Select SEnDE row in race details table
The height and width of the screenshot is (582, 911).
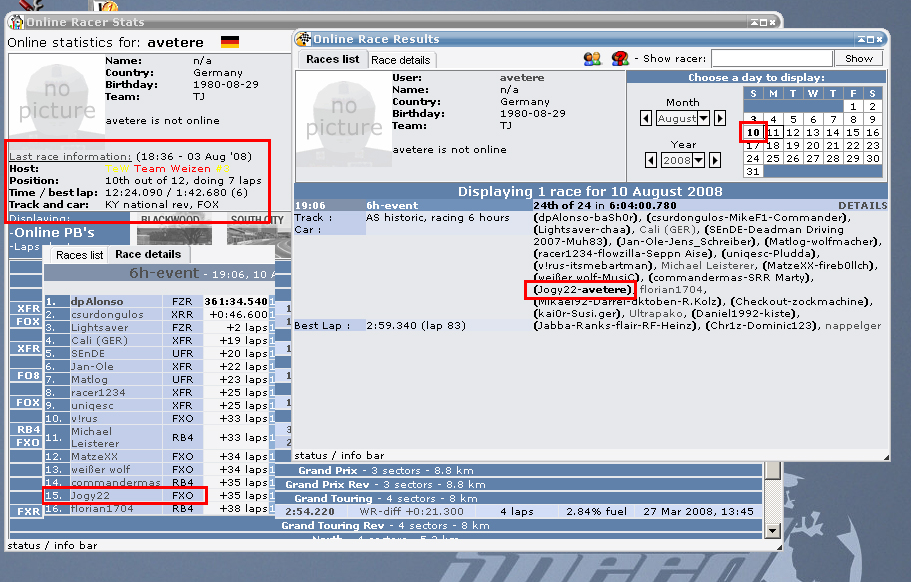point(159,353)
